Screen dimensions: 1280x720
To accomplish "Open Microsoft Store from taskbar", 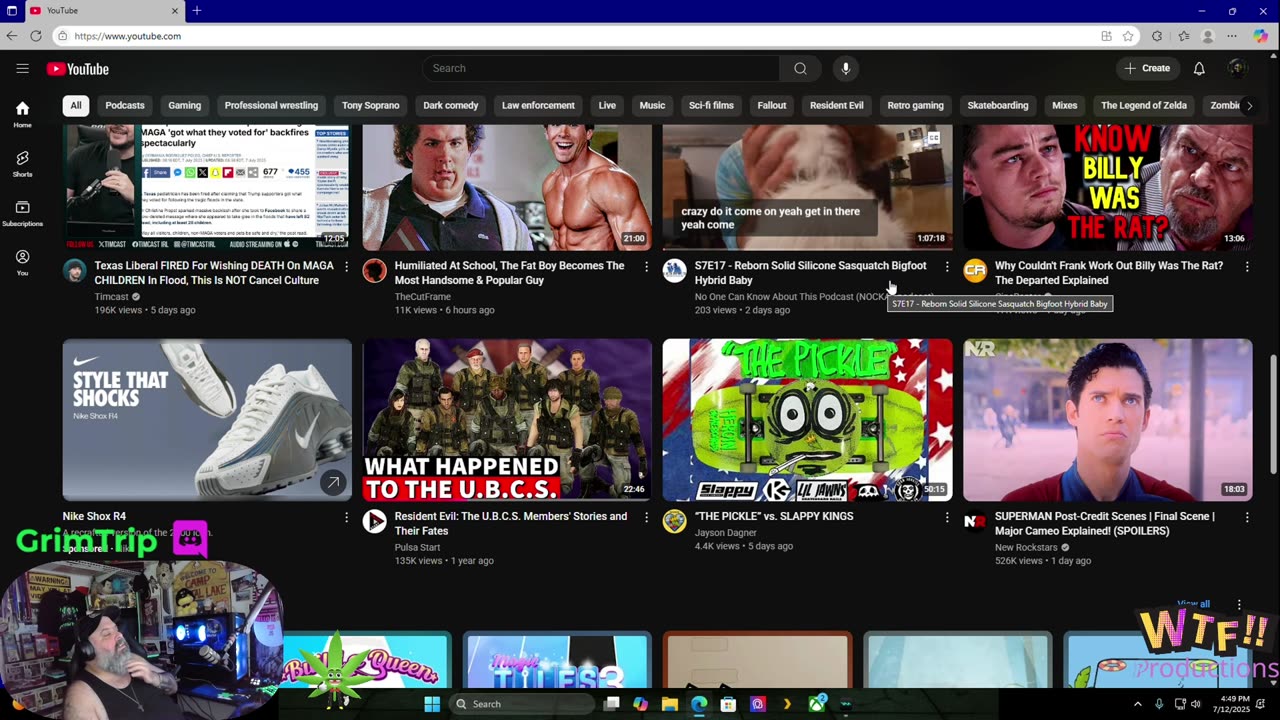I will [728, 704].
